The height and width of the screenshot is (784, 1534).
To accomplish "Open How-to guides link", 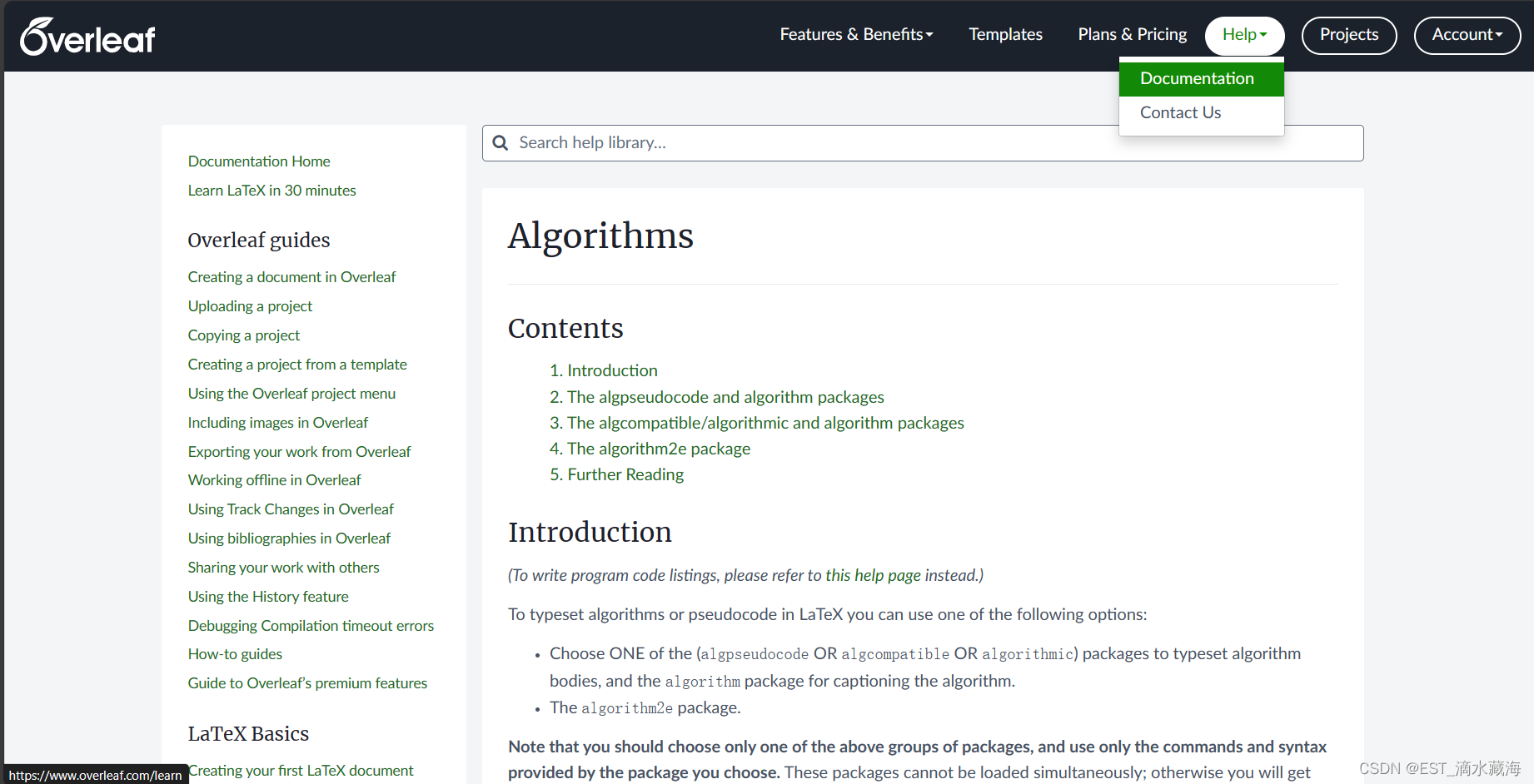I will (235, 654).
